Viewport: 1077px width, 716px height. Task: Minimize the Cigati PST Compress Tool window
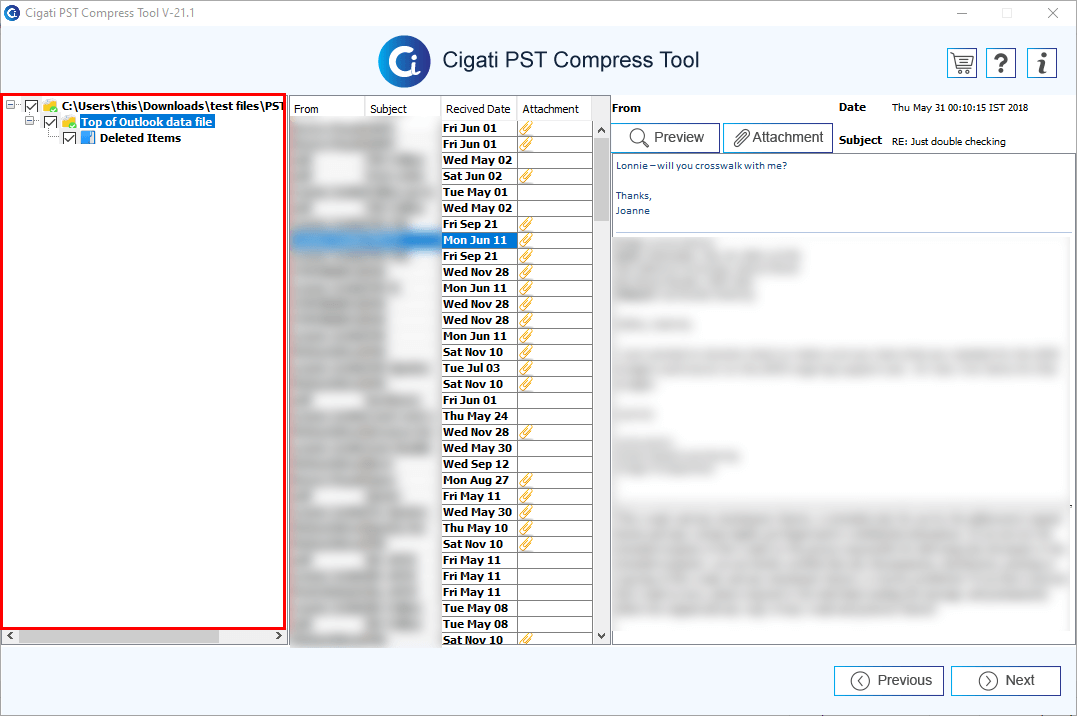962,13
